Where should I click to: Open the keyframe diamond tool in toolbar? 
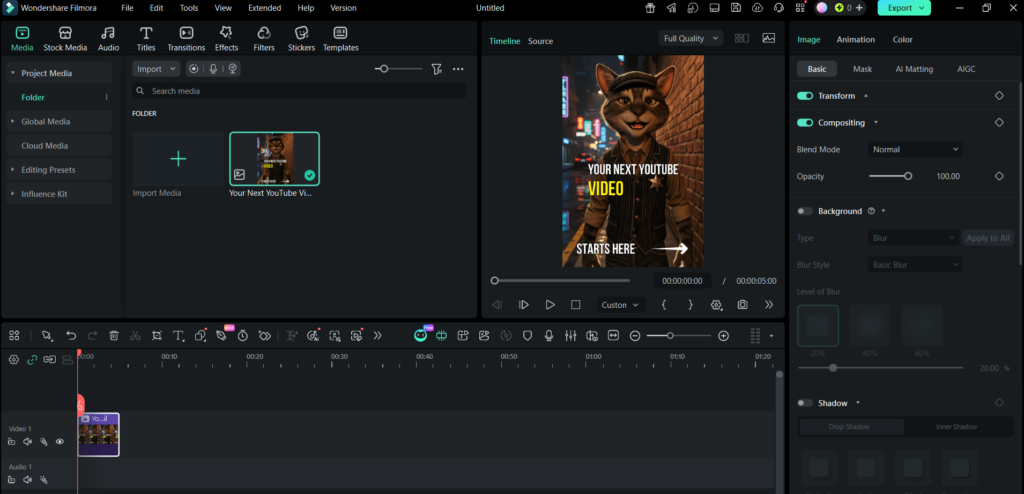click(264, 336)
